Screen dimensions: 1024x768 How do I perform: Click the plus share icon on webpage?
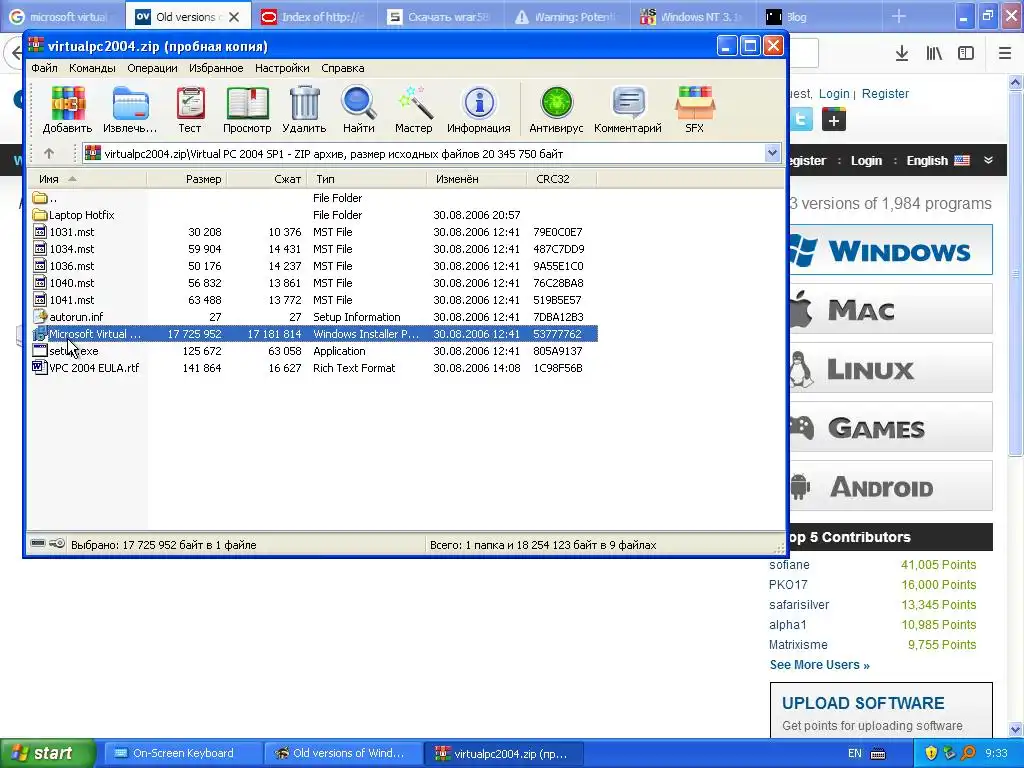coord(833,120)
